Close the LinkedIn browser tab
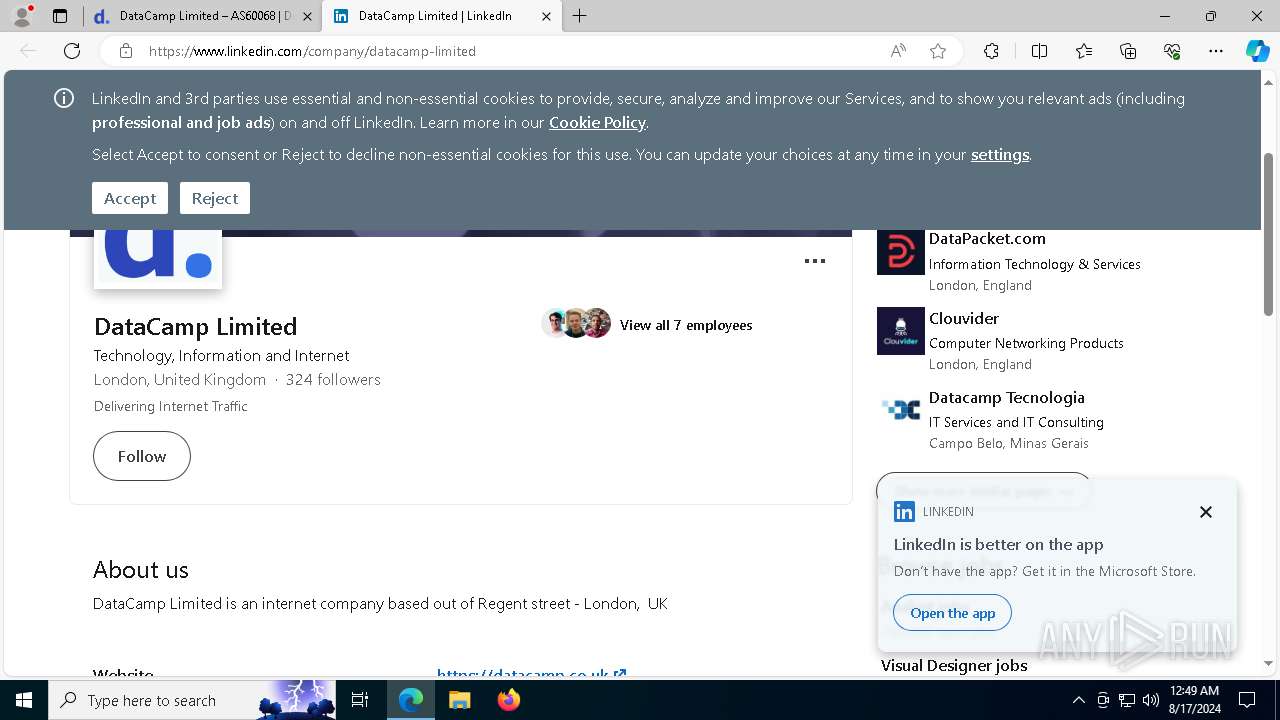This screenshot has height=720, width=1280. coord(546,16)
